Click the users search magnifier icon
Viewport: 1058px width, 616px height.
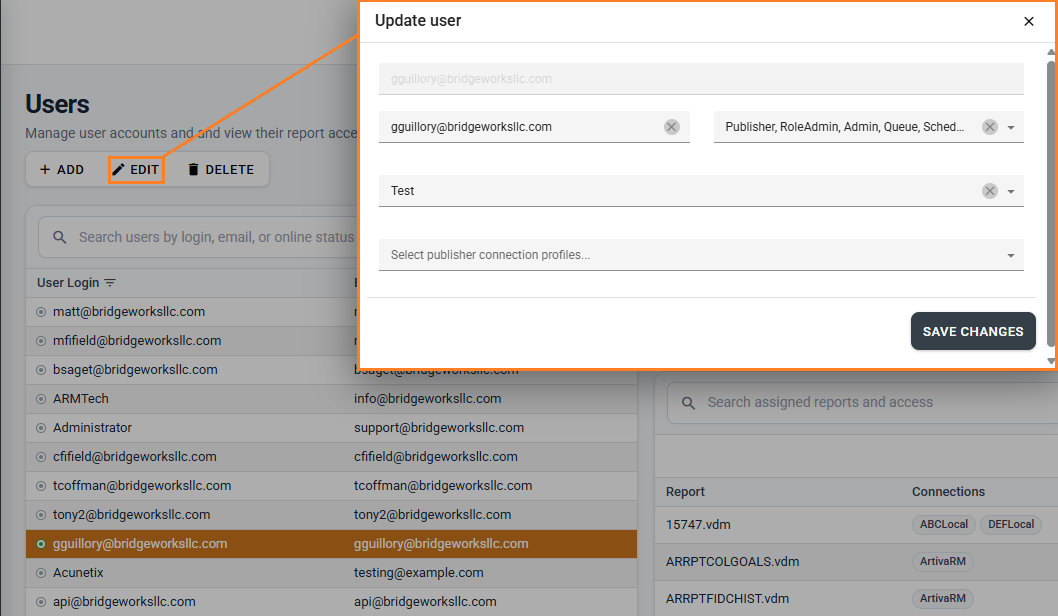pyautogui.click(x=59, y=237)
